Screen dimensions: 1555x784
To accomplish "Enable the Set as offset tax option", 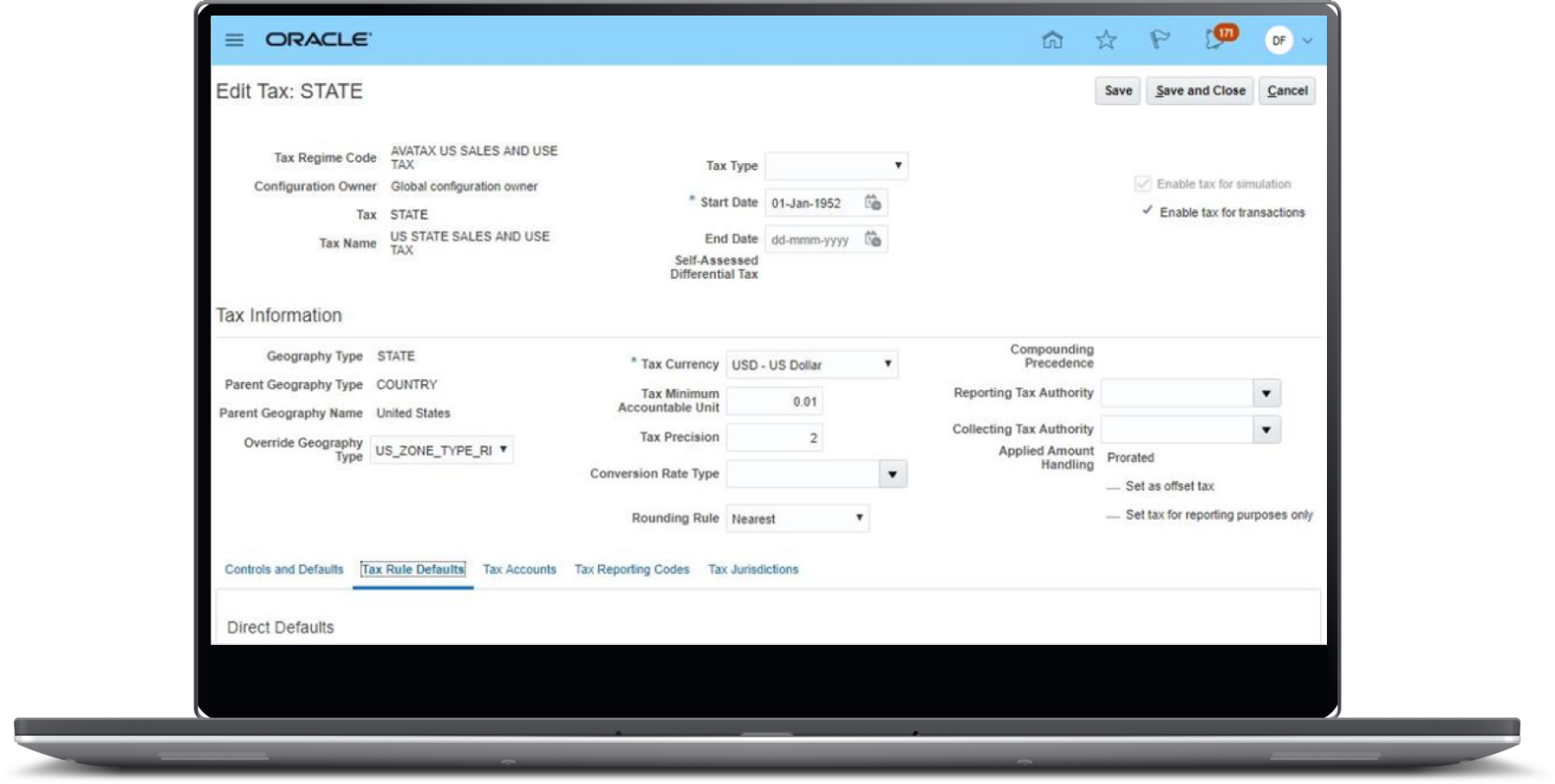I will (1112, 486).
